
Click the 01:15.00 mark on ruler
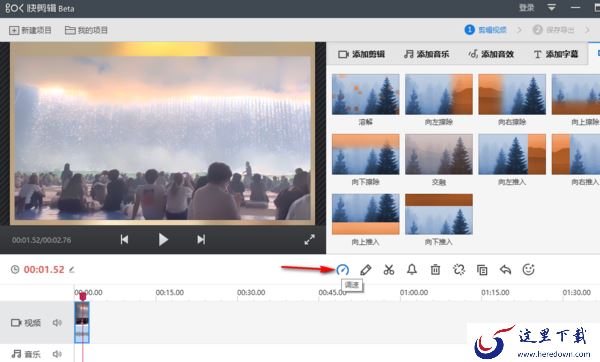coord(495,292)
